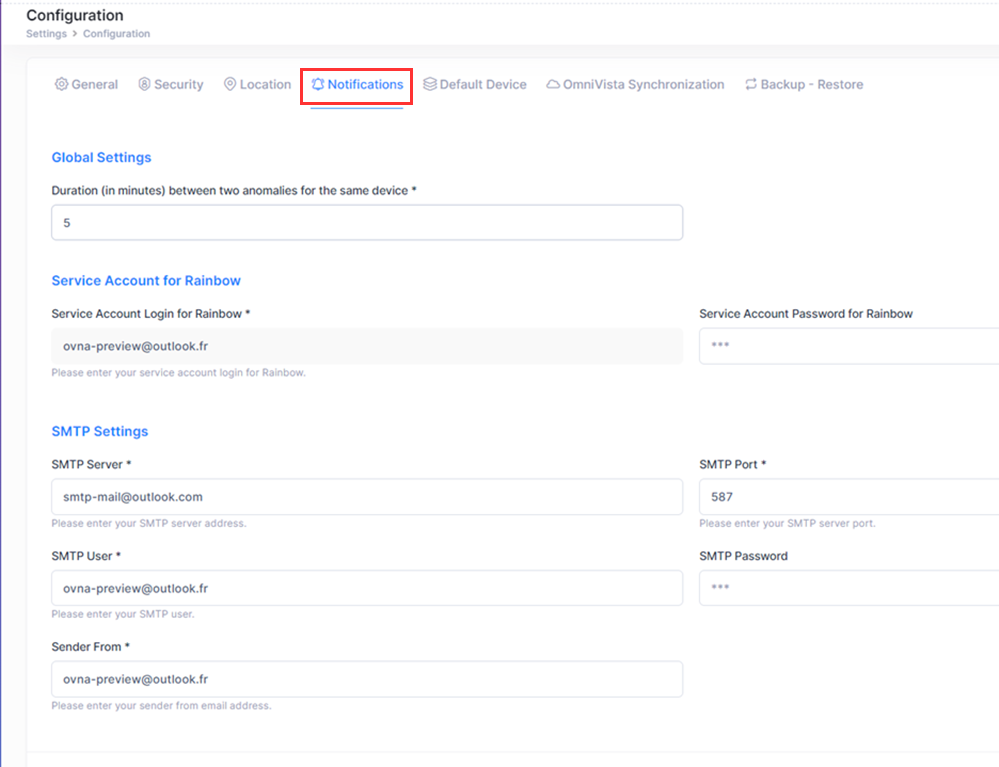This screenshot has width=999, height=767.
Task: Click the bell icon beside Notifications
Action: [318, 85]
